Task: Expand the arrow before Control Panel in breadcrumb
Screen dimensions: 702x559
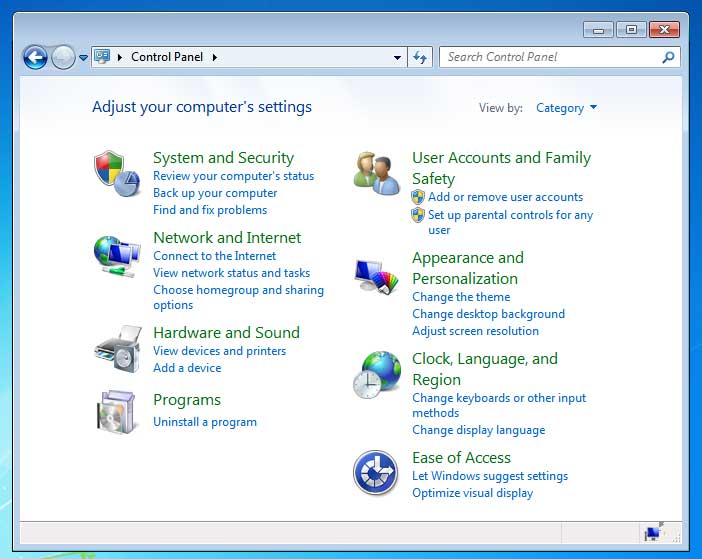Action: click(x=120, y=57)
